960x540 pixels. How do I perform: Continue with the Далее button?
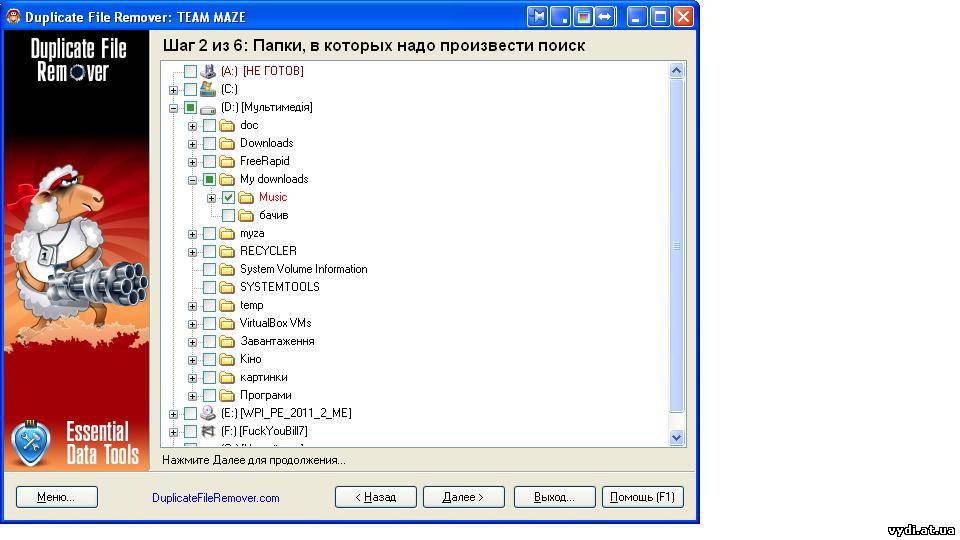tap(463, 497)
